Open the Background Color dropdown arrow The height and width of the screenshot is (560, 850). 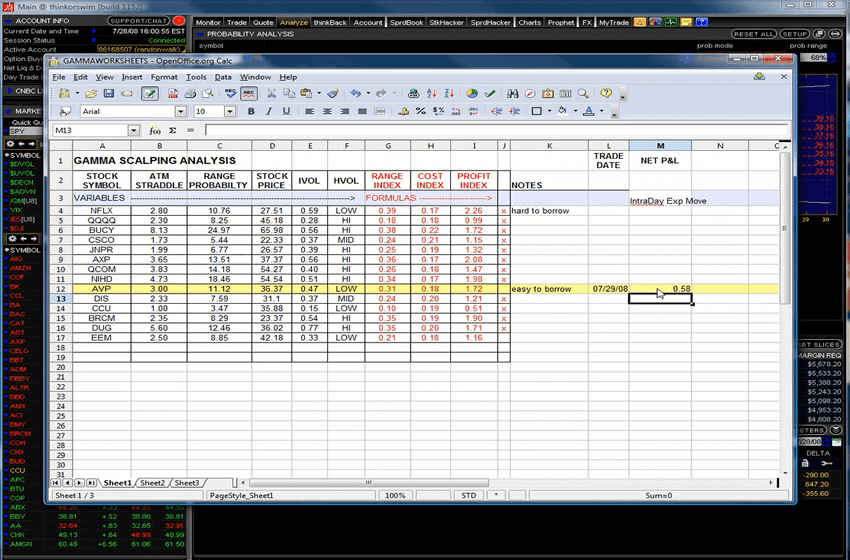(x=575, y=111)
